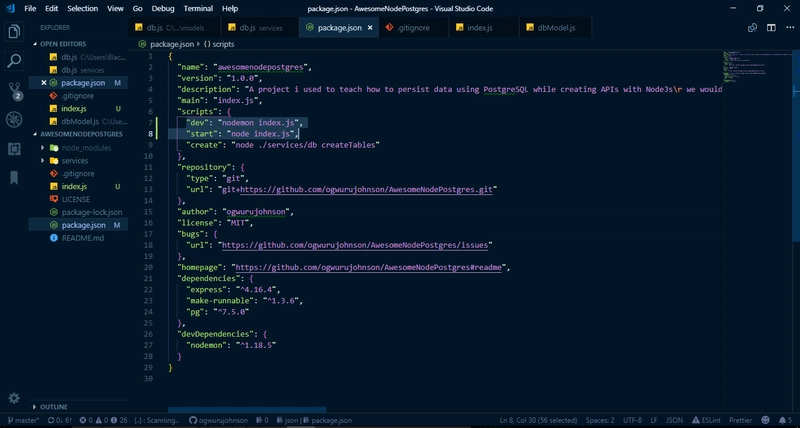
Task: Open the Explorer view in activity bar
Action: pos(14,31)
